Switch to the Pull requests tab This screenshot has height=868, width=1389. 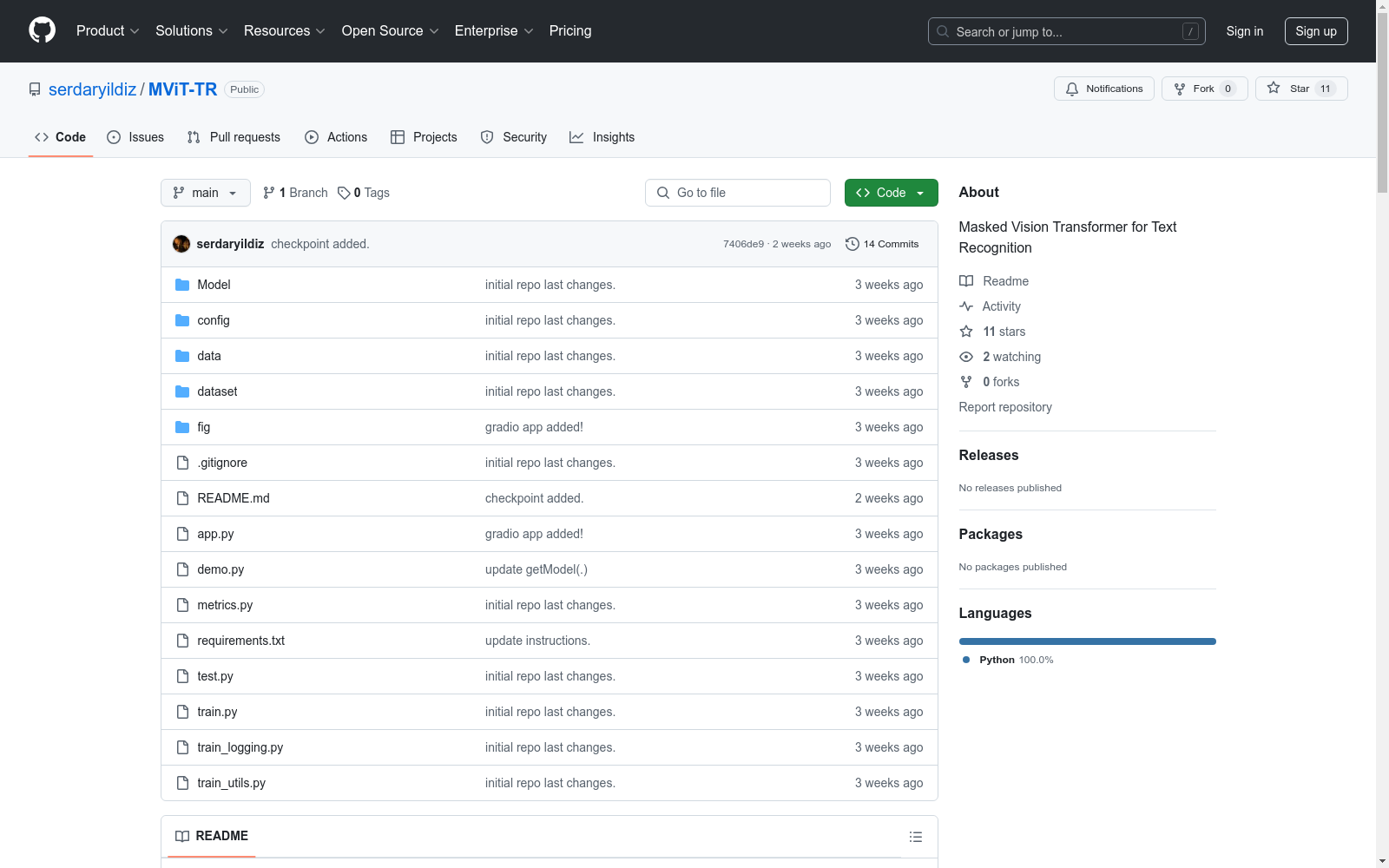pyautogui.click(x=234, y=137)
